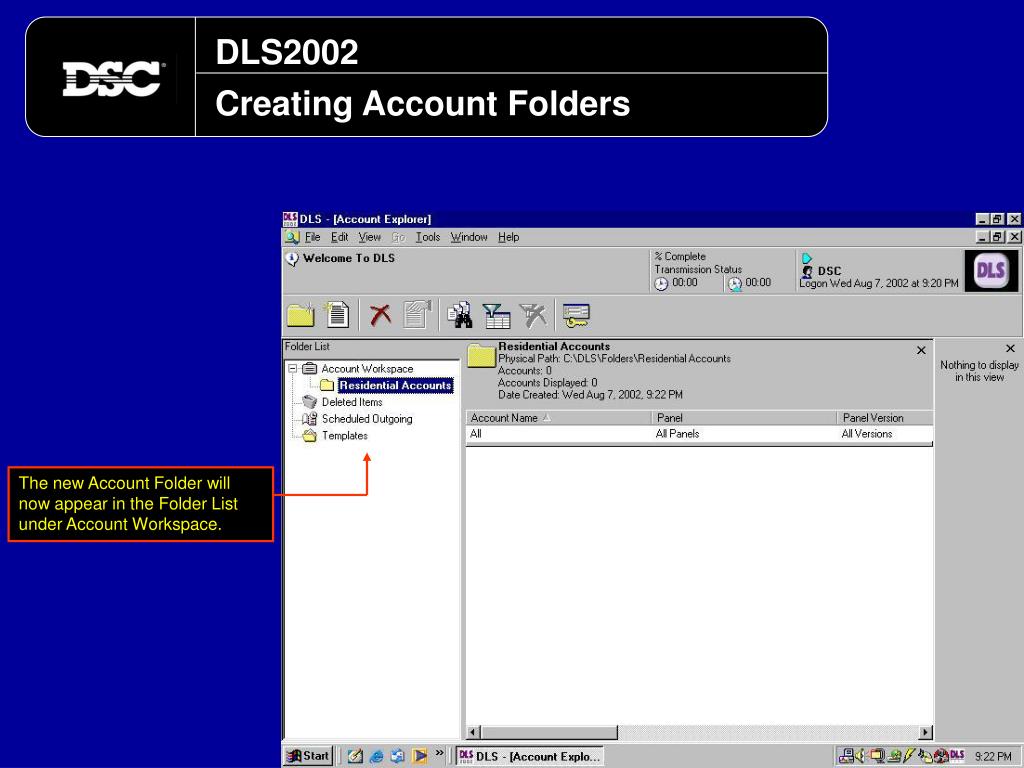This screenshot has height=768, width=1024.
Task: Click the Welcome To DLS info icon
Action: (x=292, y=259)
